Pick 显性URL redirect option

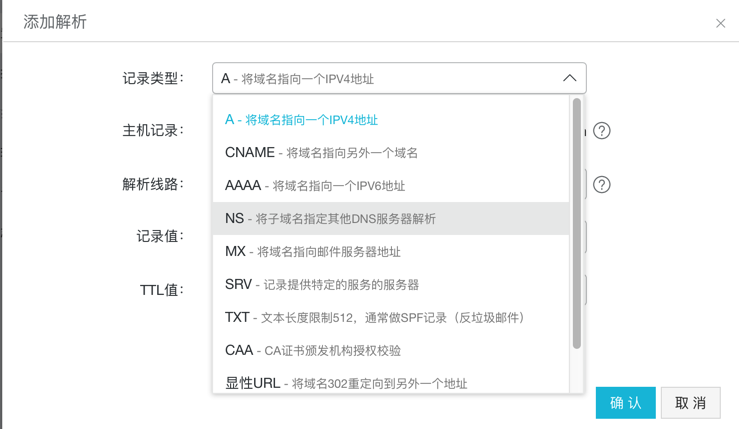(x=345, y=383)
